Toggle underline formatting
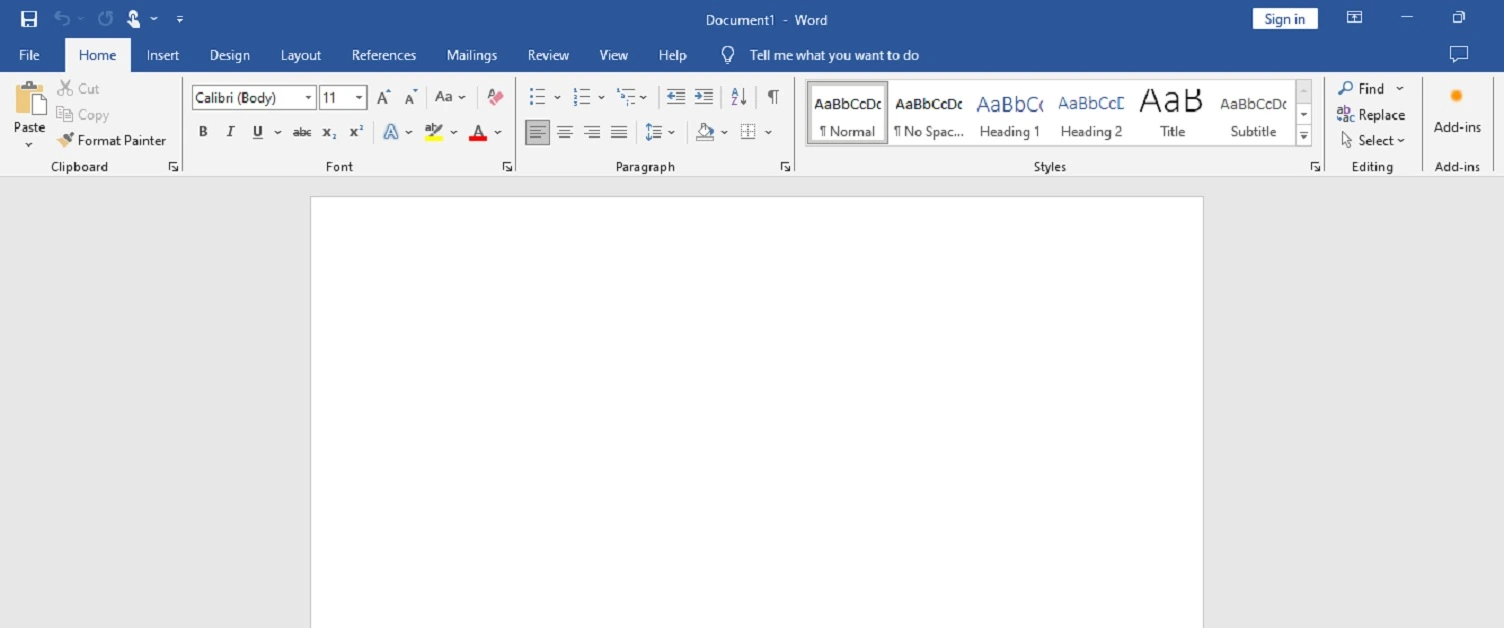This screenshot has width=1504, height=628. click(x=257, y=131)
